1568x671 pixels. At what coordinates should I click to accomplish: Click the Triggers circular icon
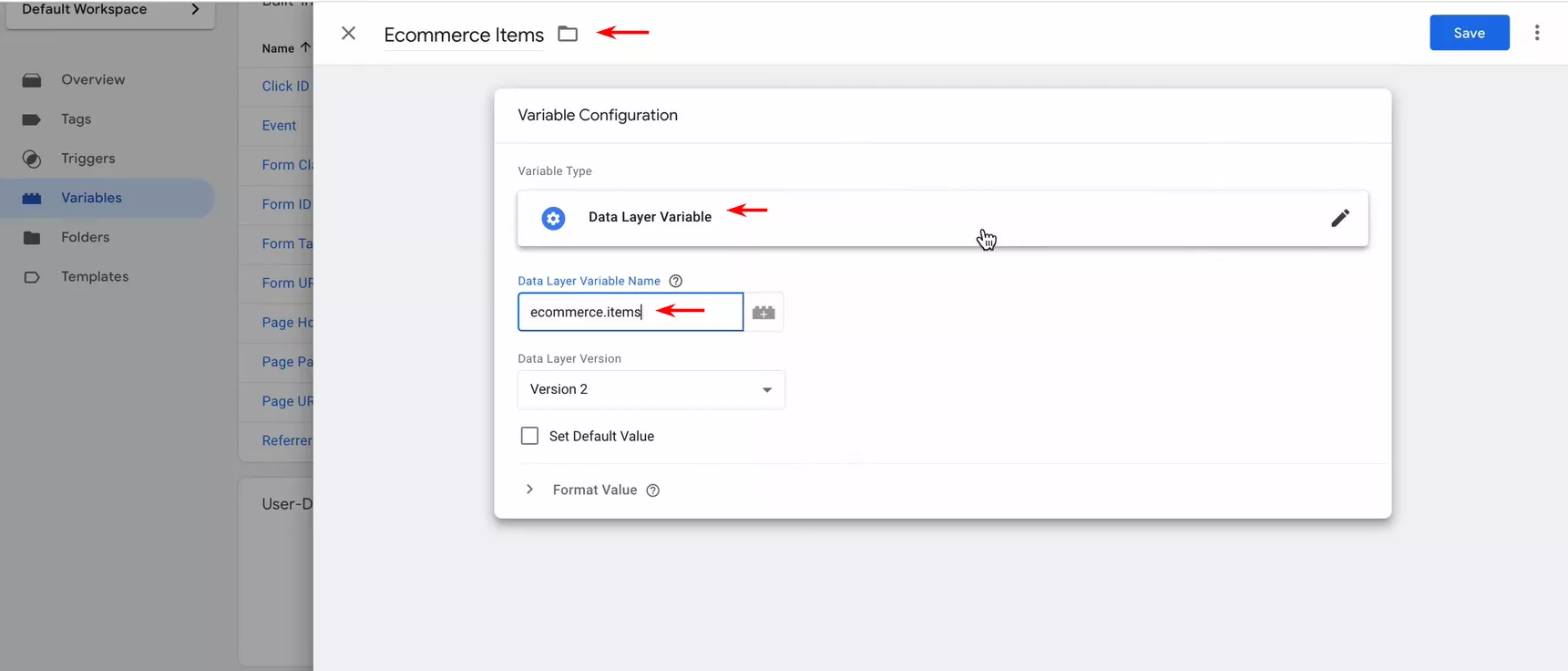click(x=32, y=160)
